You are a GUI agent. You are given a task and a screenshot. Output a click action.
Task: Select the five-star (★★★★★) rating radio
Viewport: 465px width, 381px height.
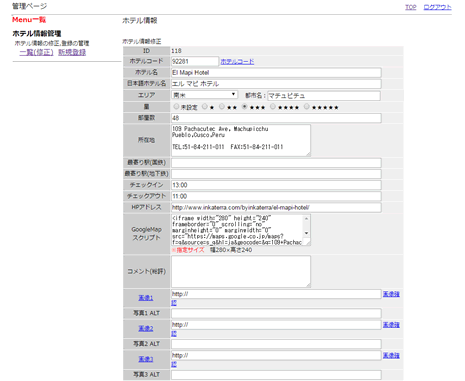point(306,107)
